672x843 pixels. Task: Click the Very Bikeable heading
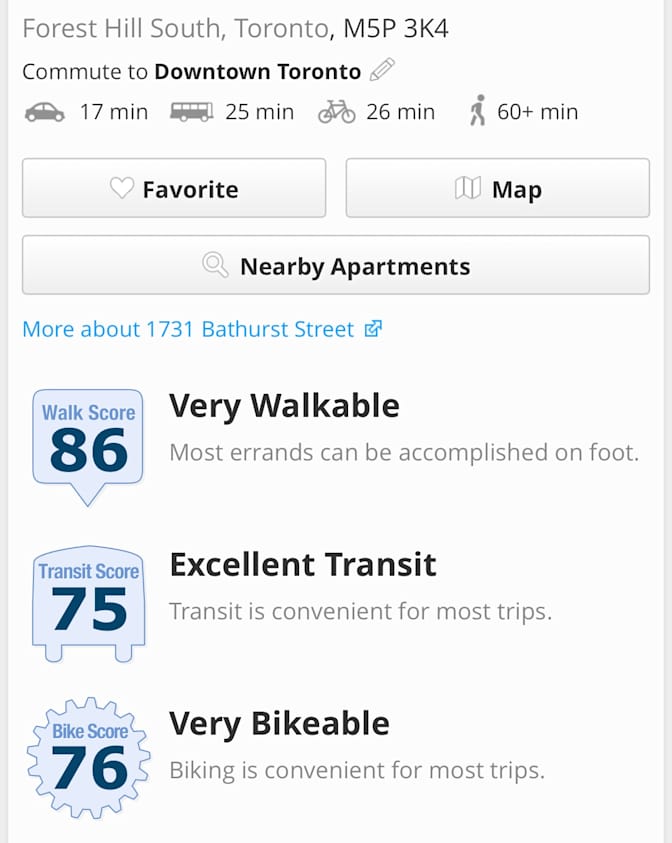tap(279, 723)
